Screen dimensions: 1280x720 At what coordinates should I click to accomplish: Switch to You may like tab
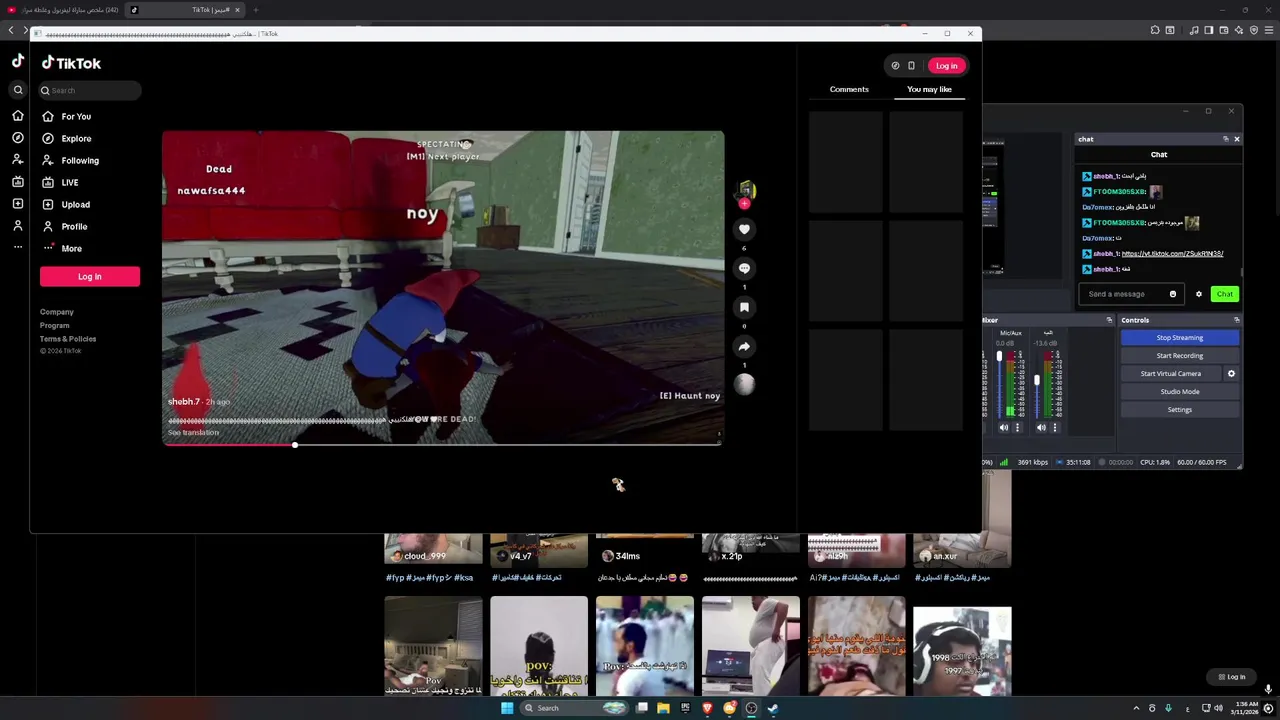pos(929,89)
